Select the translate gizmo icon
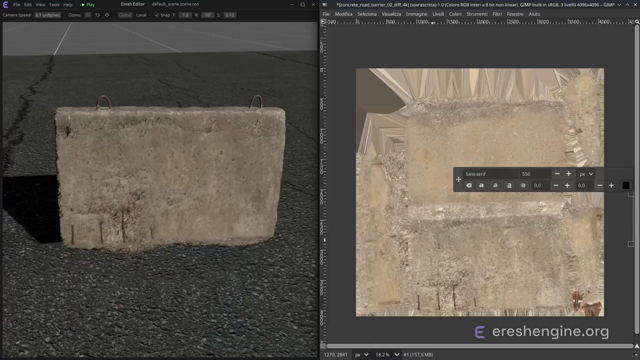The image size is (640, 360). pos(88,15)
